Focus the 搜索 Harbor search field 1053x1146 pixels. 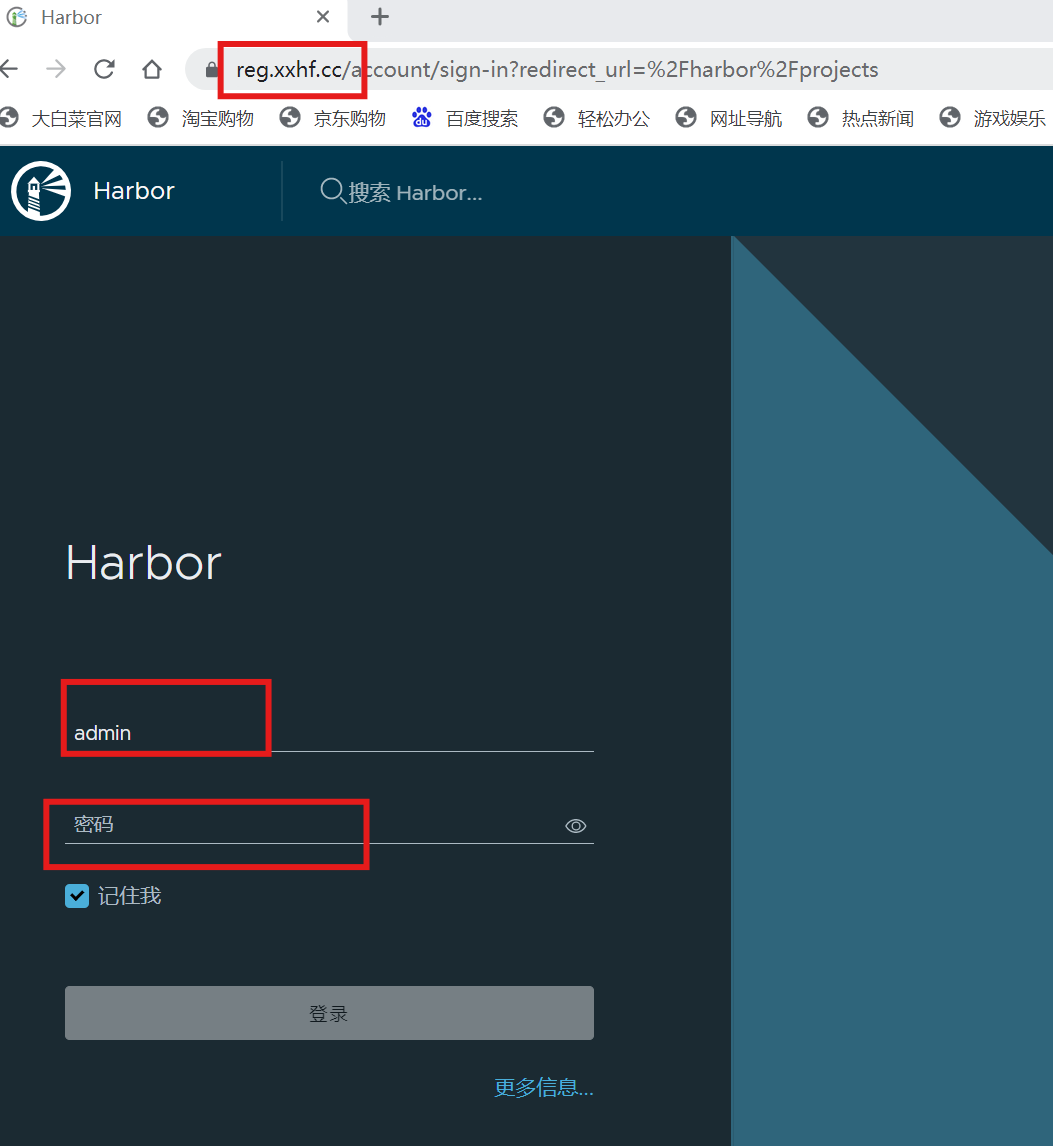pyautogui.click(x=415, y=192)
